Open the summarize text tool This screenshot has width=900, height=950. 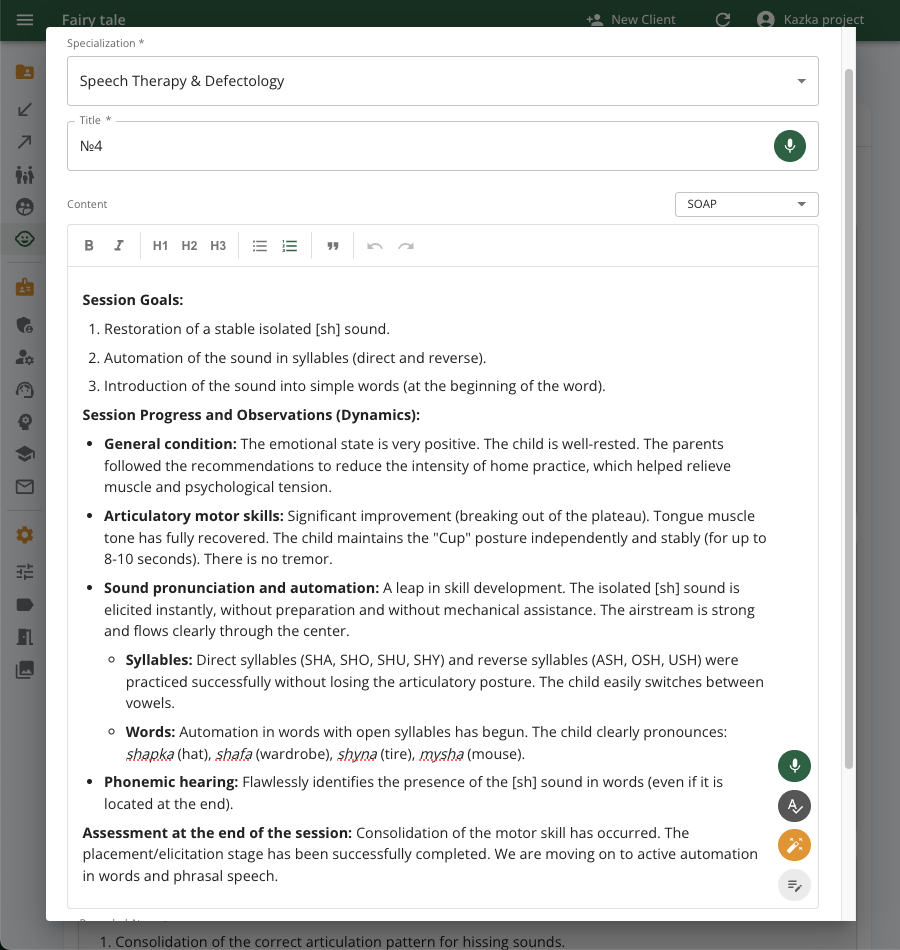click(x=794, y=885)
